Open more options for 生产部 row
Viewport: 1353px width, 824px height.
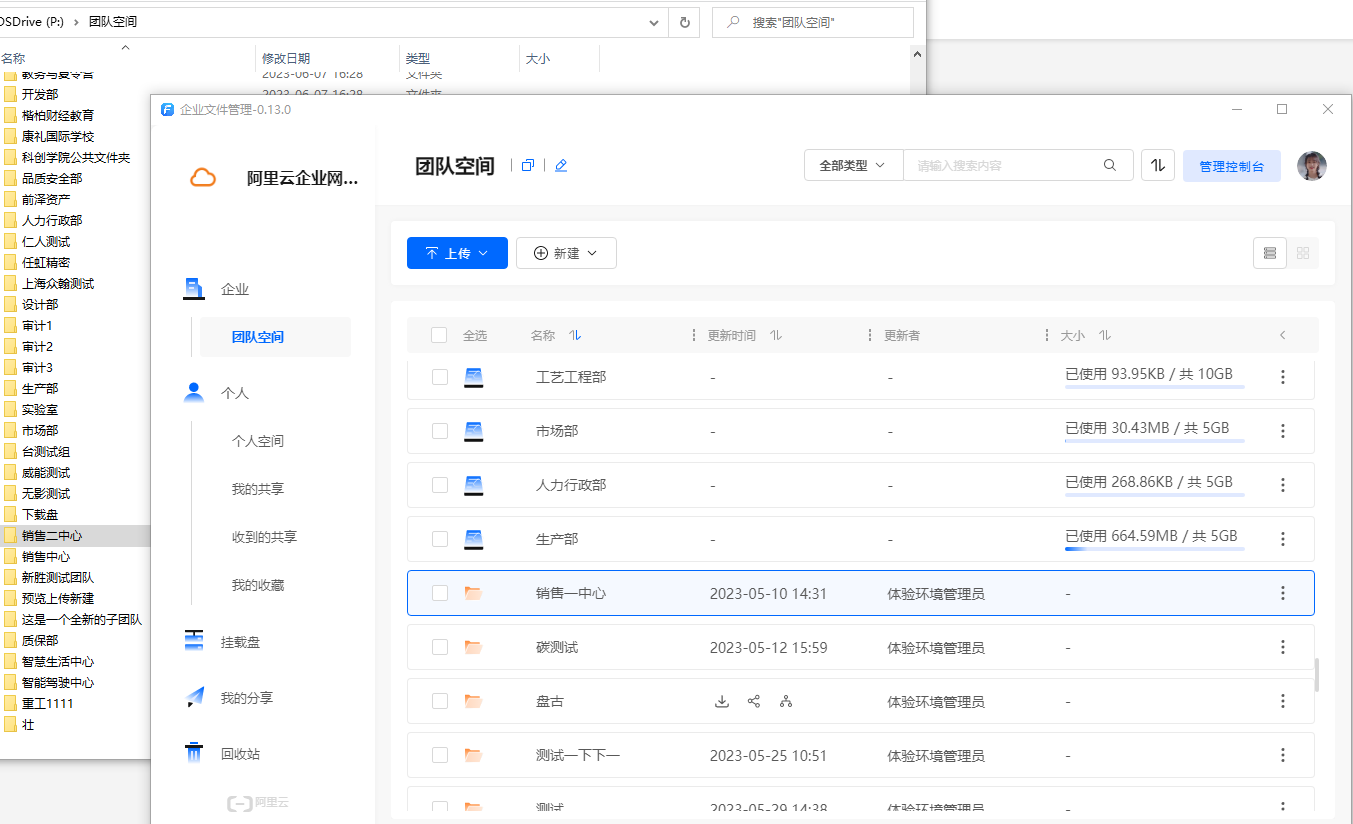point(1283,539)
